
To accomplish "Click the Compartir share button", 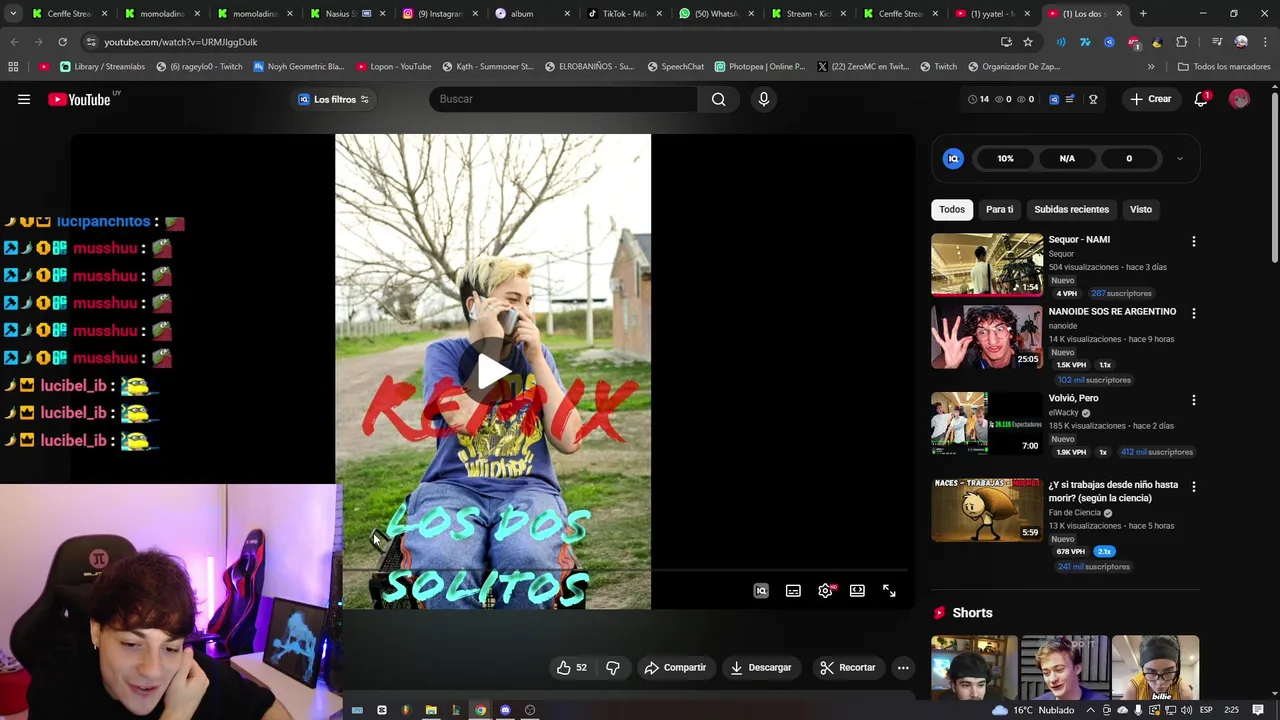I will [x=675, y=667].
